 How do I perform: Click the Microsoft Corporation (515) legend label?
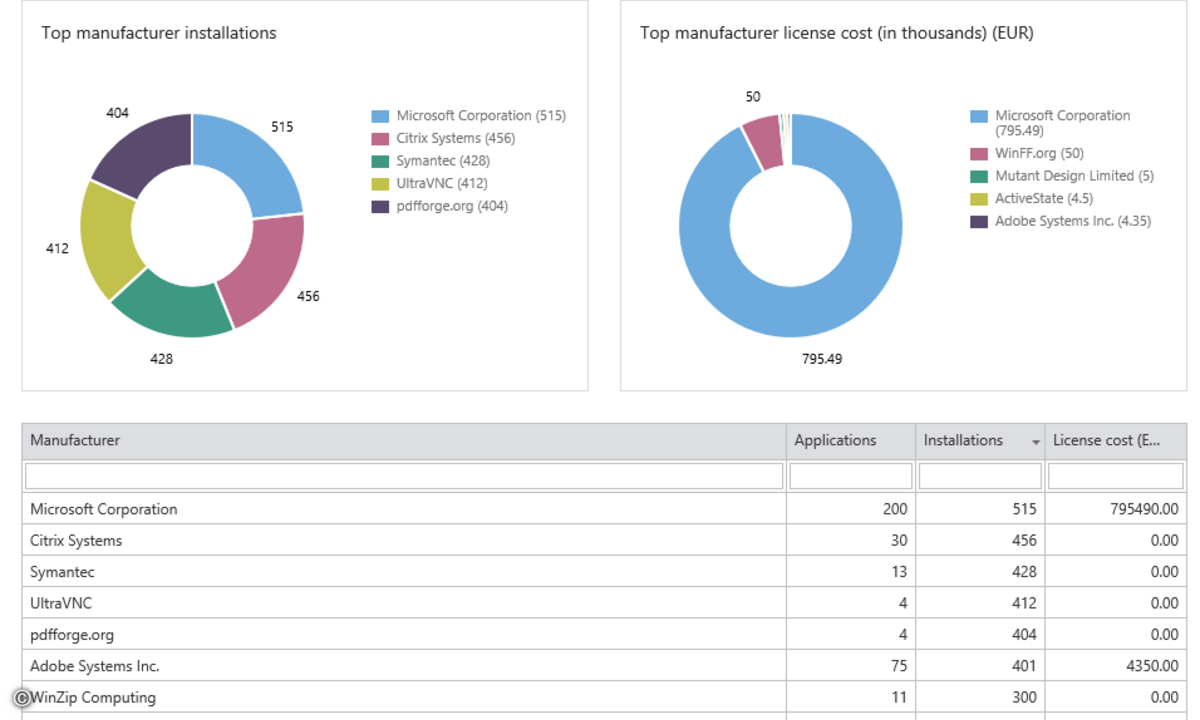click(481, 116)
